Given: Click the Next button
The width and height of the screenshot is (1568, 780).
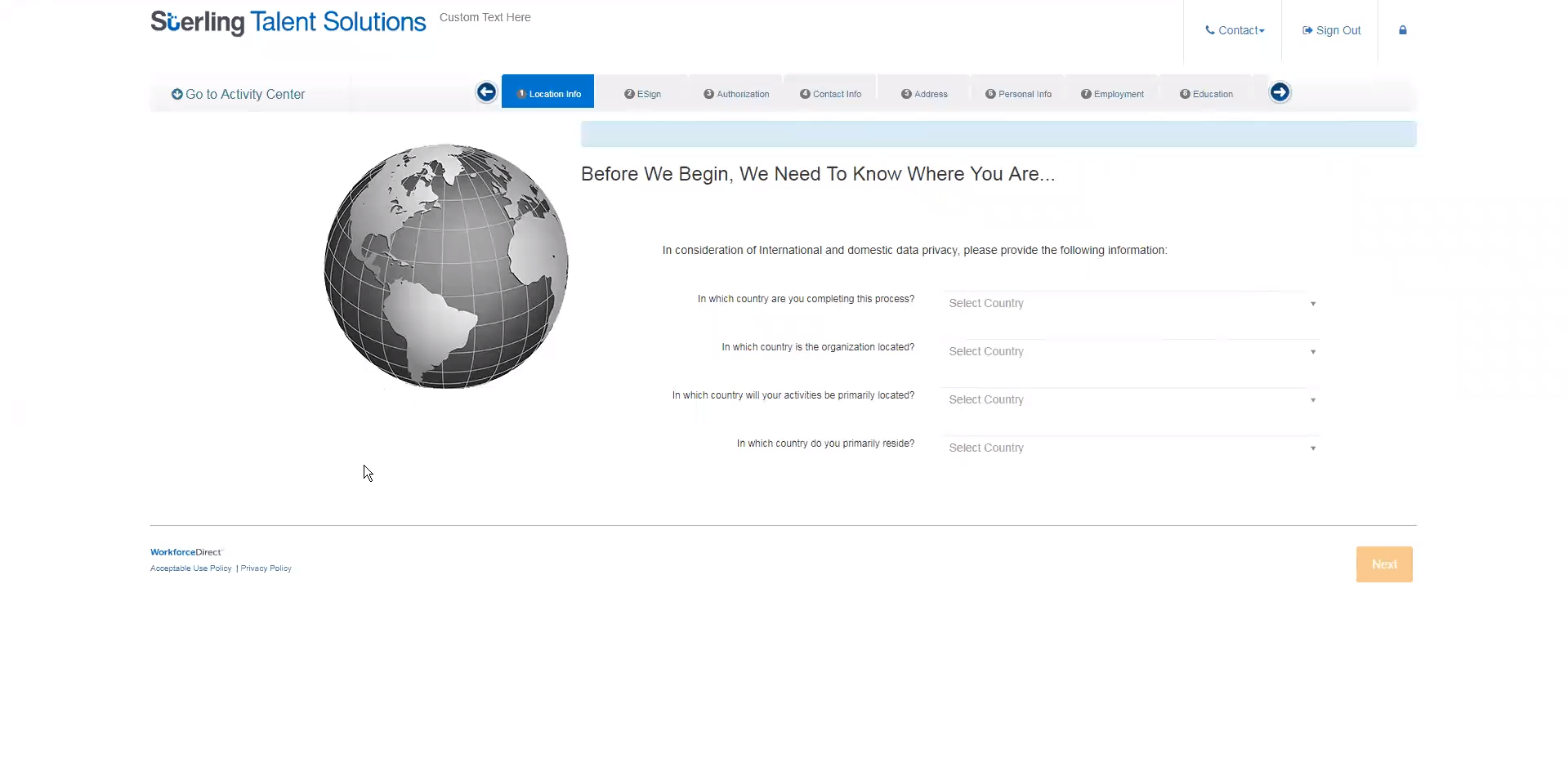Looking at the screenshot, I should click(1384, 564).
